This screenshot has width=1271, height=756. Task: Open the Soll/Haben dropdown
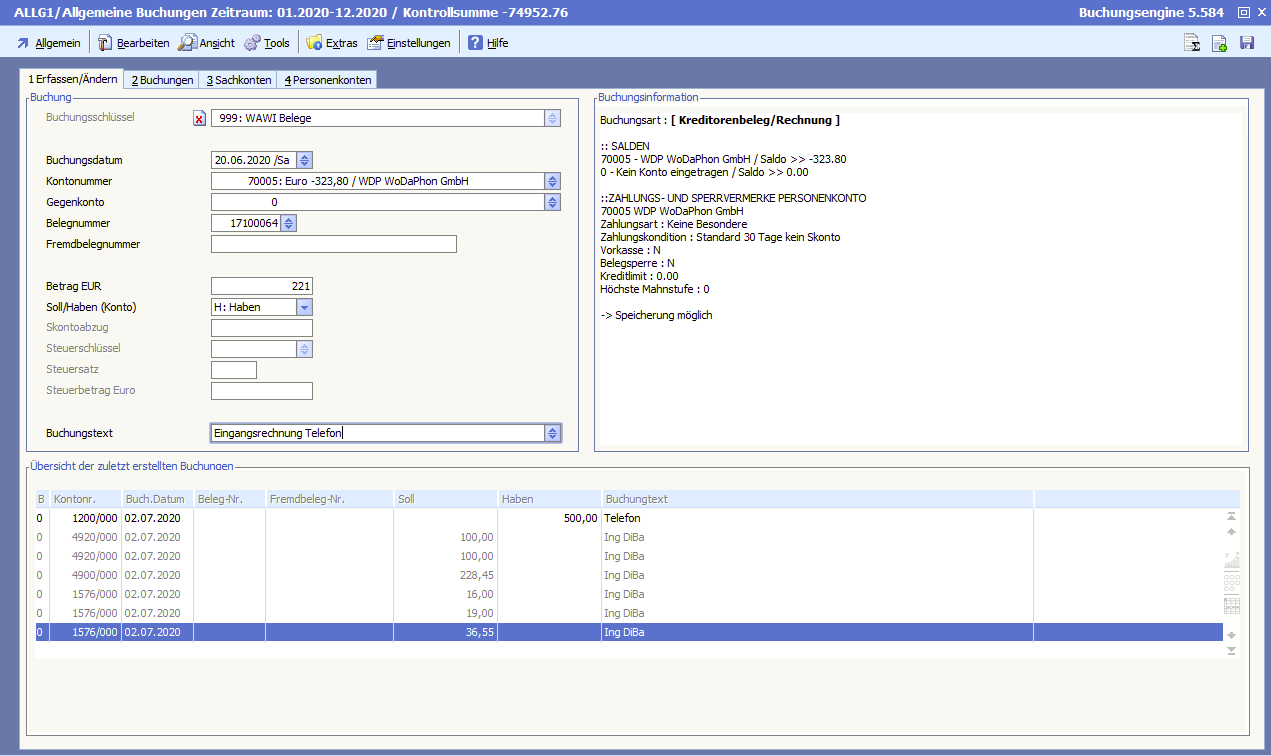(x=305, y=307)
